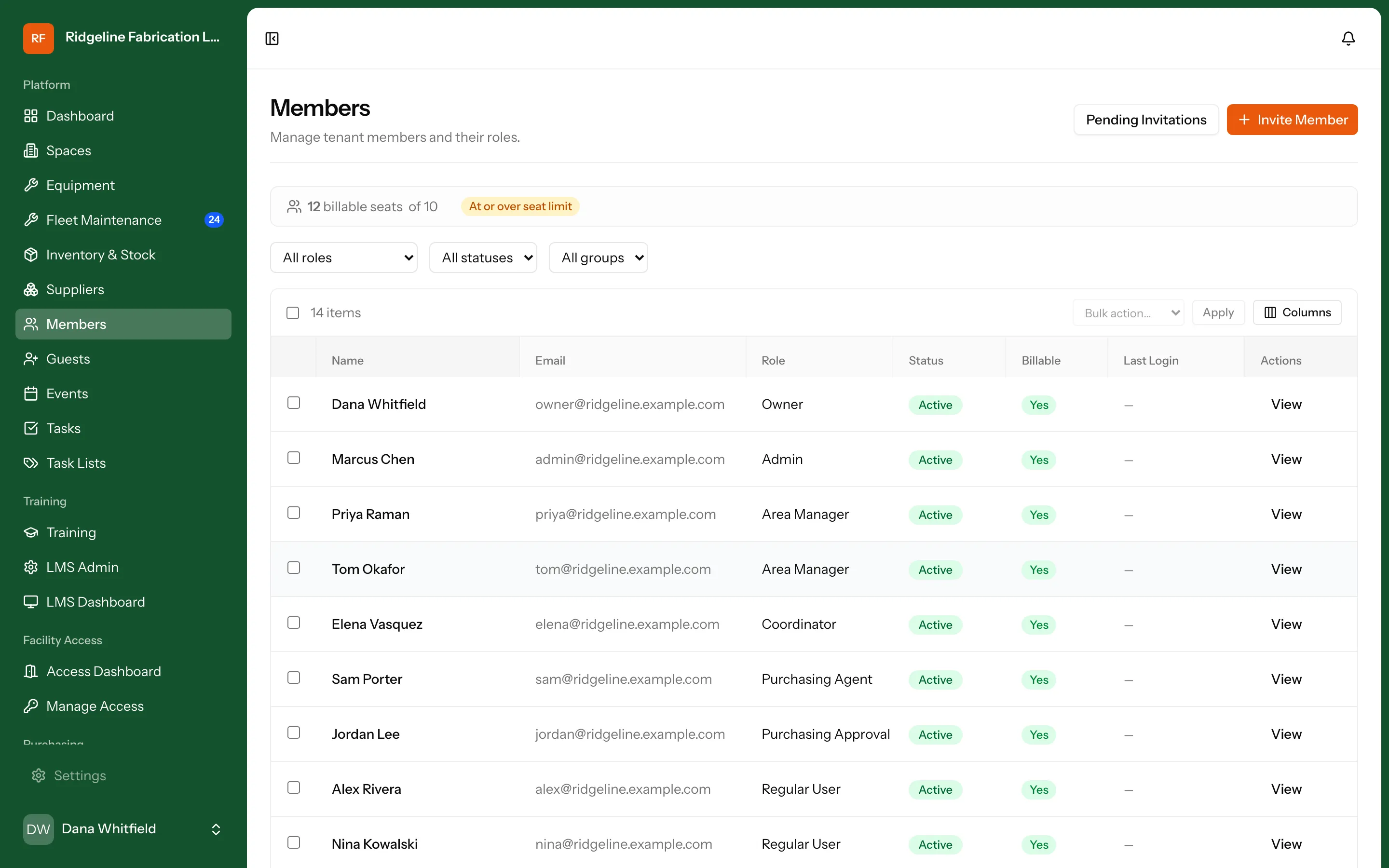Click the LMS Admin gear icon
The image size is (1389, 868).
[x=31, y=567]
